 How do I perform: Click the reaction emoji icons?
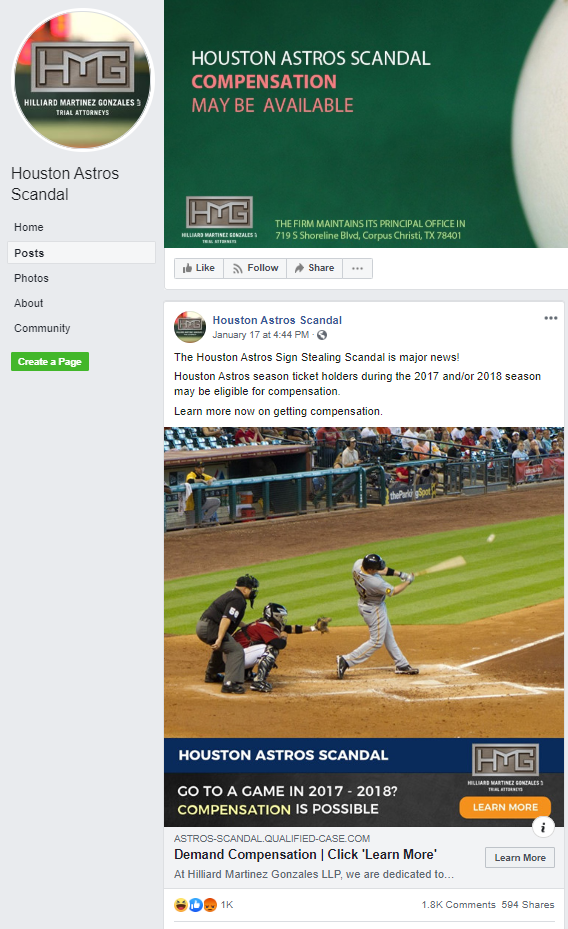(195, 905)
